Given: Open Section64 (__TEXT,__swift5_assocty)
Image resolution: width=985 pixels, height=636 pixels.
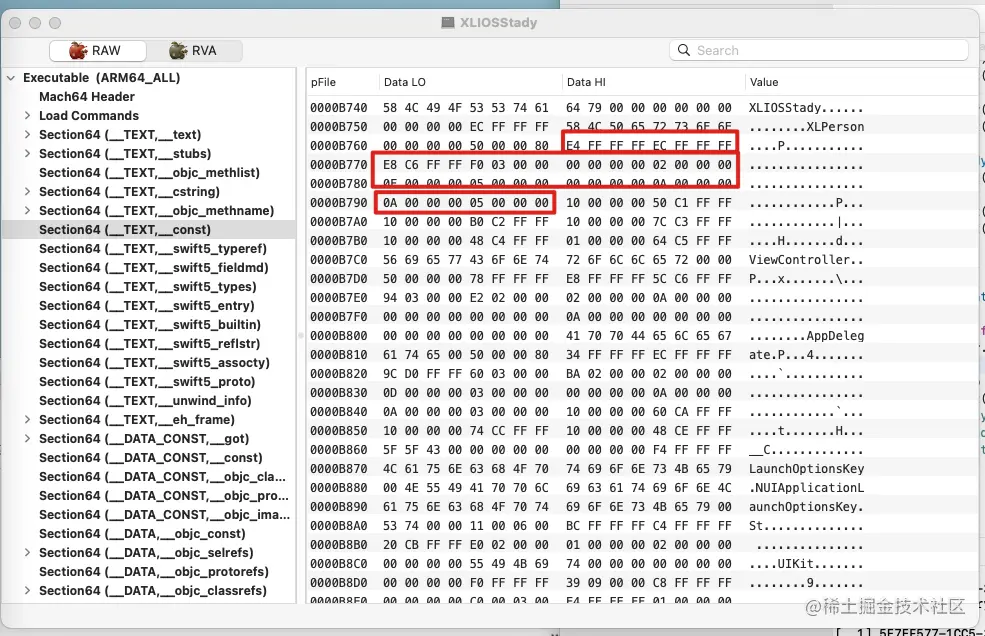Looking at the screenshot, I should (154, 363).
